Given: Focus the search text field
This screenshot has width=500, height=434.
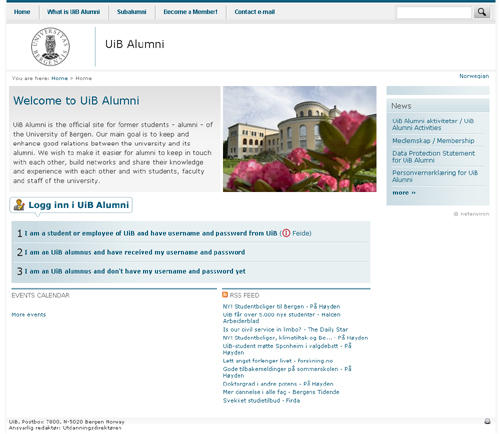Looking at the screenshot, I should click(x=434, y=13).
